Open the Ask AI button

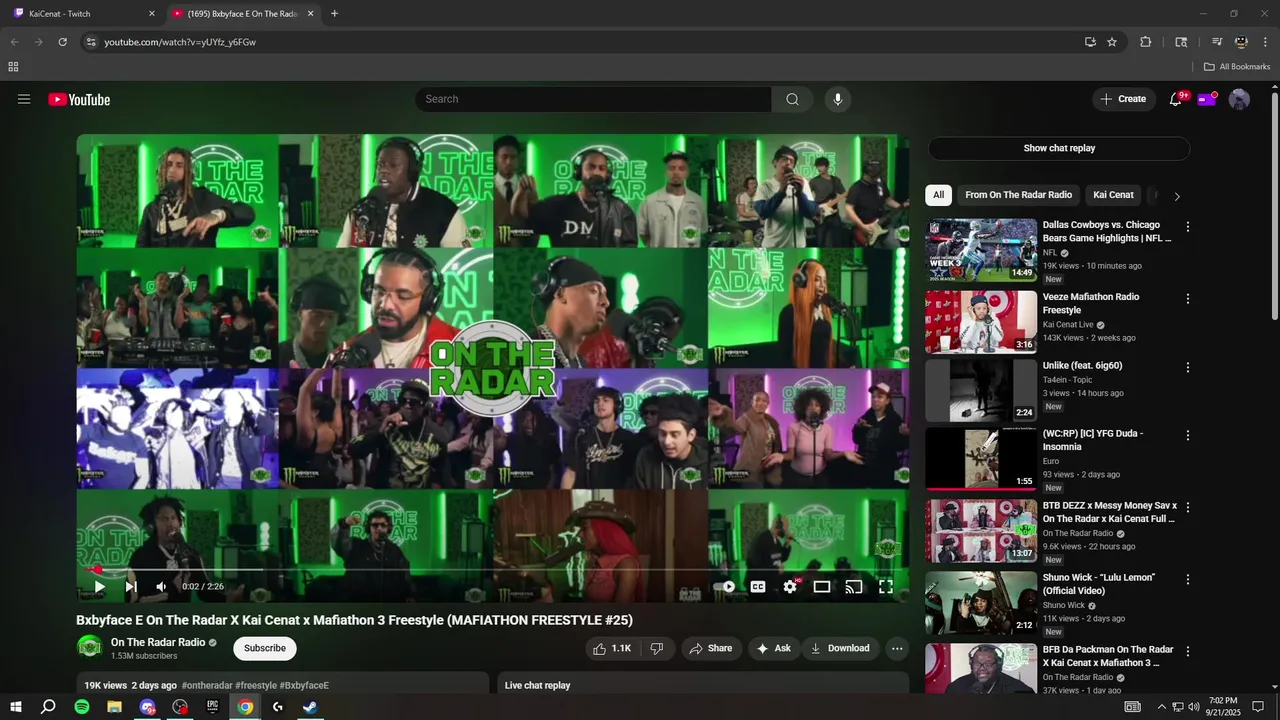[774, 648]
